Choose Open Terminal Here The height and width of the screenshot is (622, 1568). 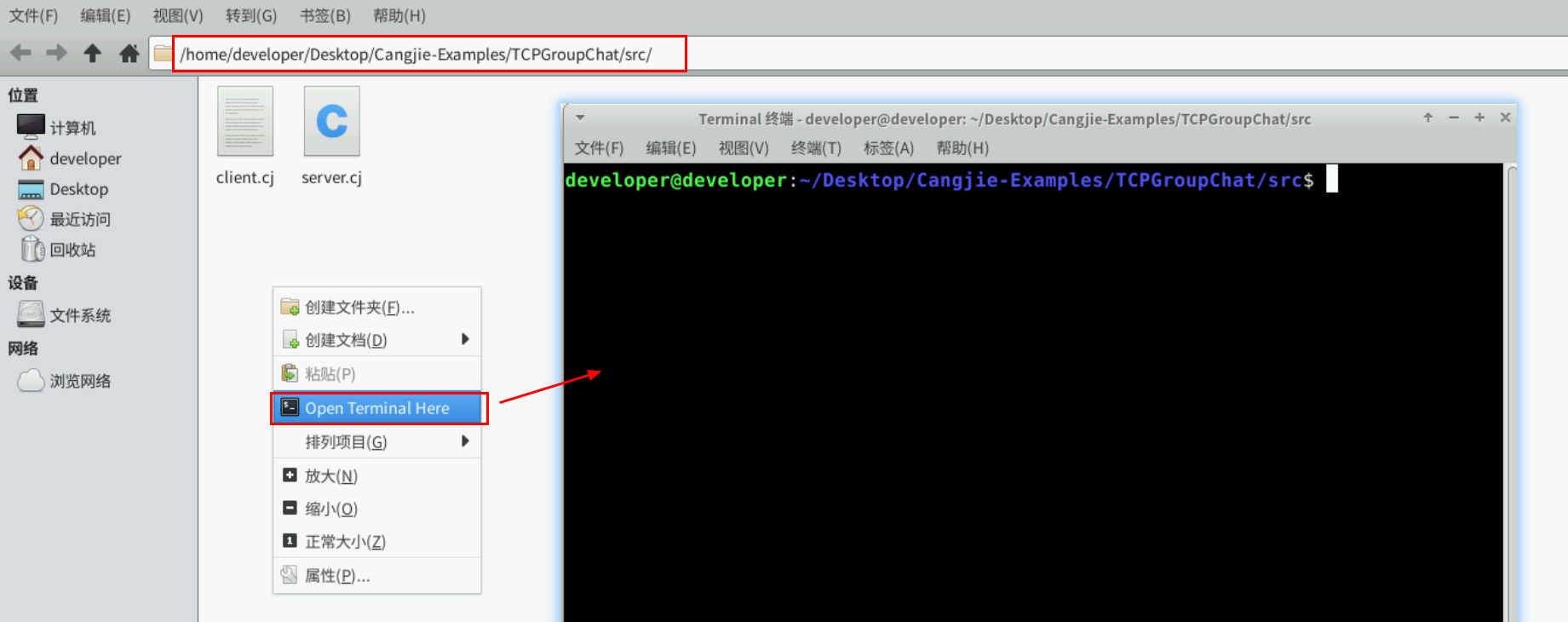(x=379, y=408)
